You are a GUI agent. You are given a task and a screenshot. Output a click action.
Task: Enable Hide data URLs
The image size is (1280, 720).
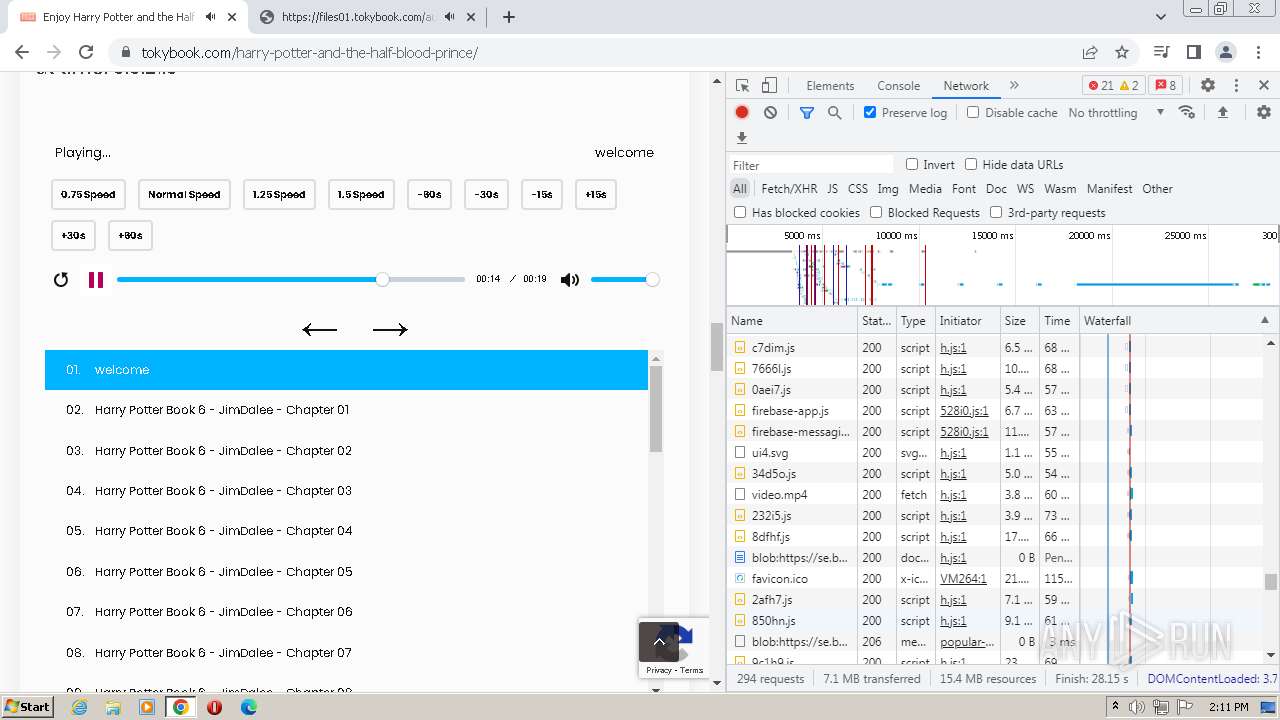[971, 164]
